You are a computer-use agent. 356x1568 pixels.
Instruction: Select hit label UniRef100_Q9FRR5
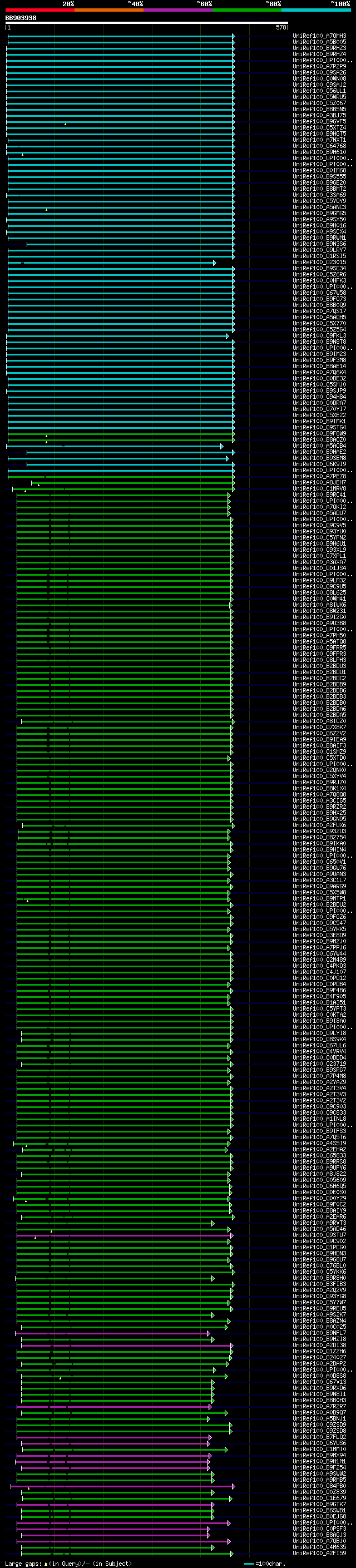[319, 647]
